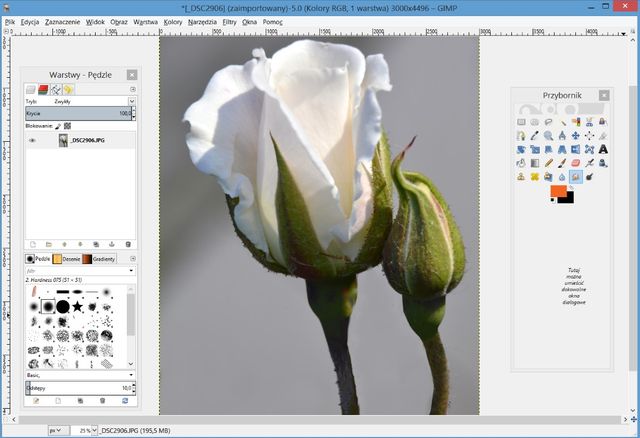Toggle lock alpha channel checkerboard icon
Viewport: 640px width, 438px height.
coord(67,127)
